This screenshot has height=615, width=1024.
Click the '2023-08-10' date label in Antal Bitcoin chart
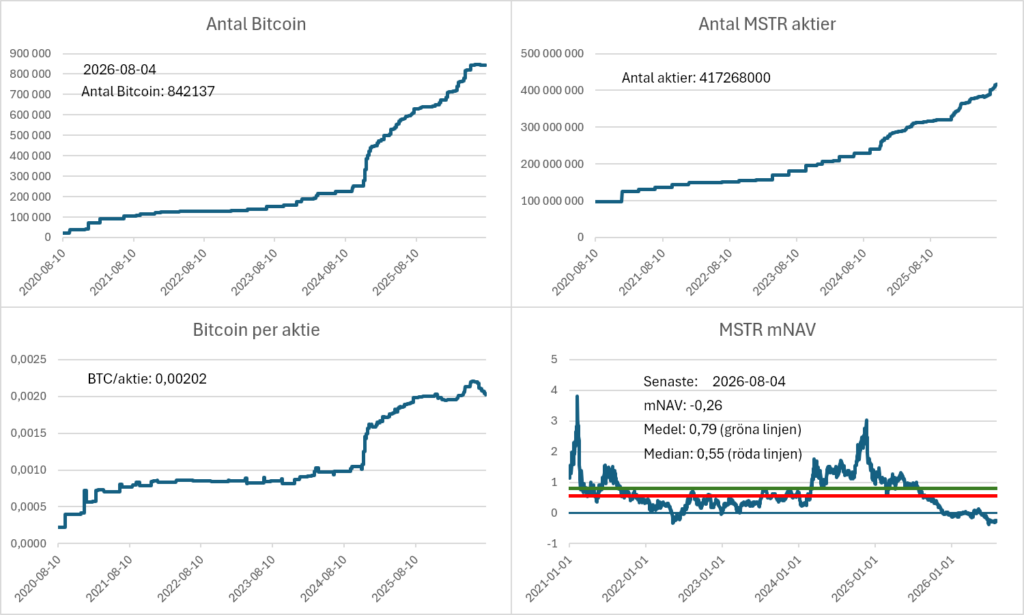pyautogui.click(x=255, y=272)
